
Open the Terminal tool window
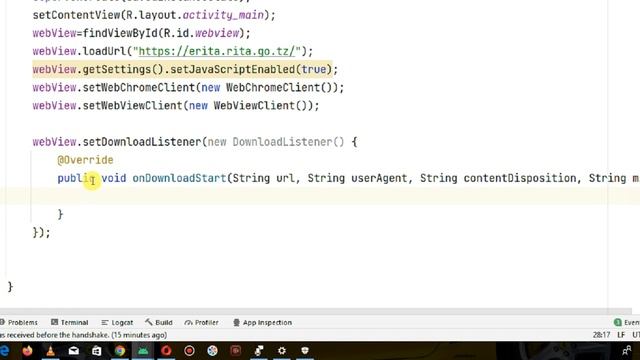(70, 322)
